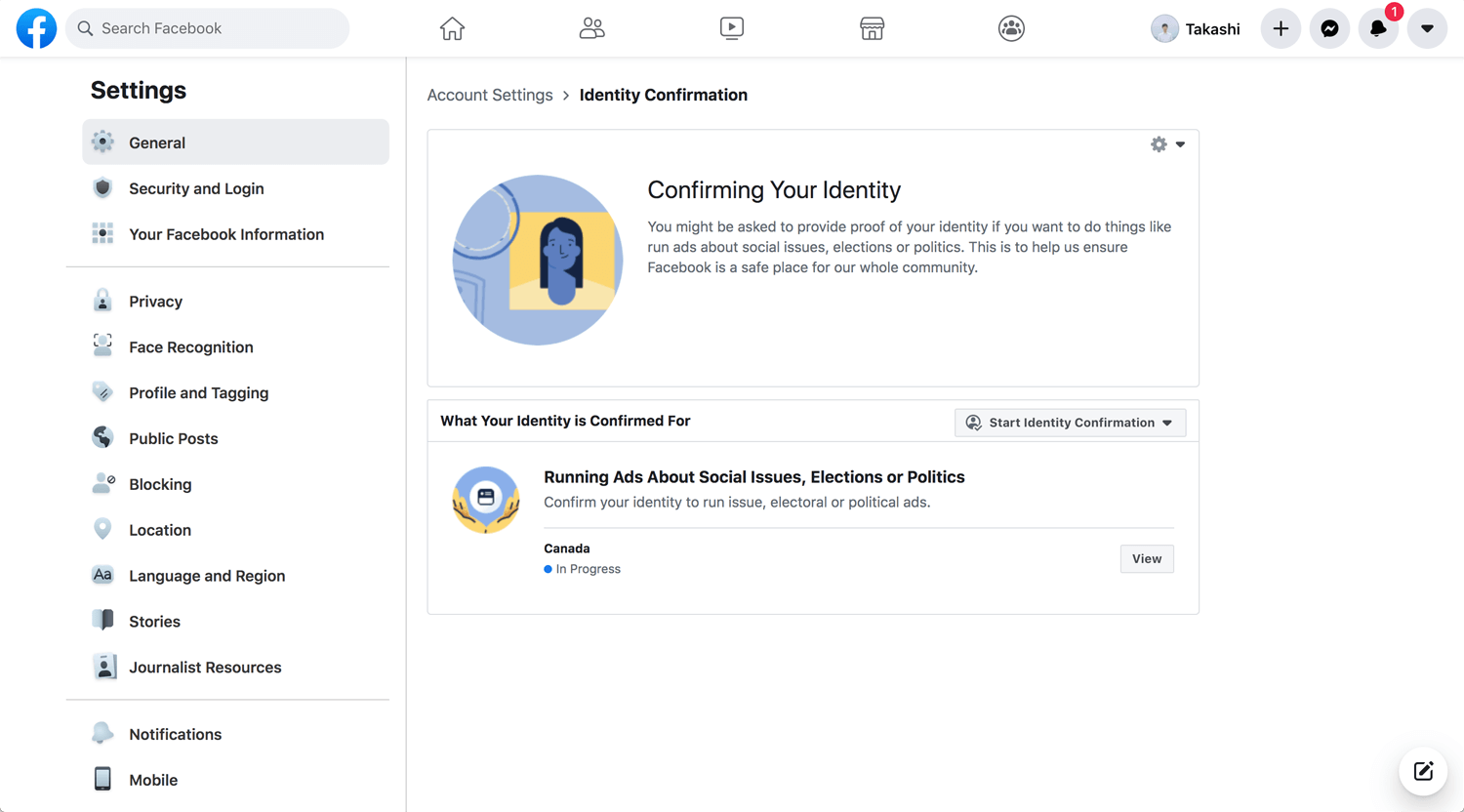Viewport: 1464px width, 812px height.
Task: Go to Account Settings breadcrumb link
Action: (x=490, y=95)
